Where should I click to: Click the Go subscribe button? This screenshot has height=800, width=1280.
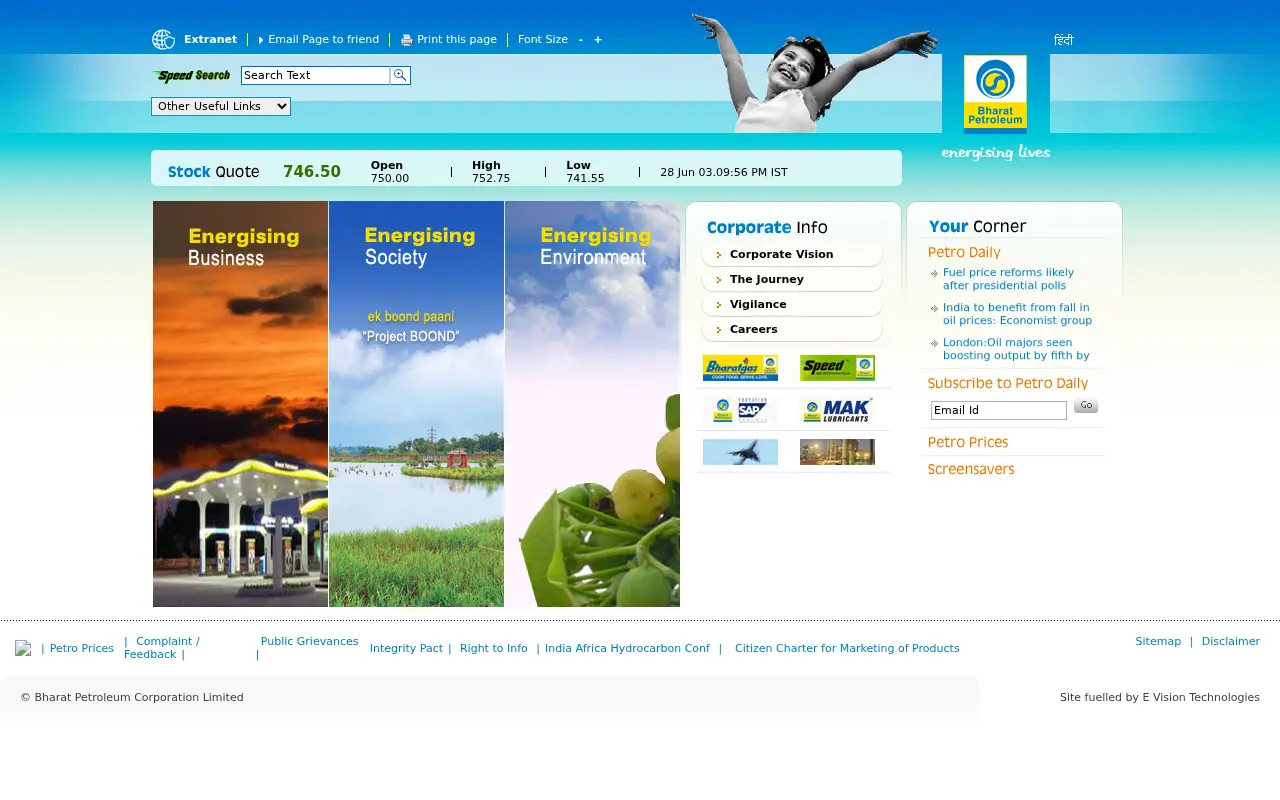[x=1086, y=406]
